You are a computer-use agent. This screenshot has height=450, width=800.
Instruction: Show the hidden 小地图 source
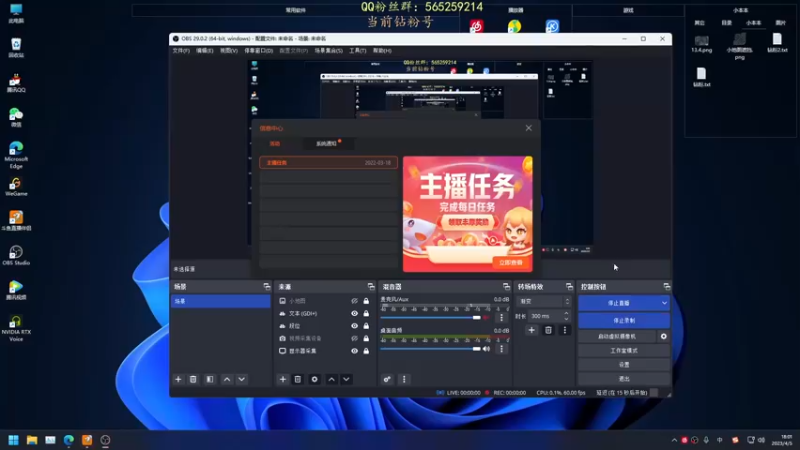click(x=354, y=301)
